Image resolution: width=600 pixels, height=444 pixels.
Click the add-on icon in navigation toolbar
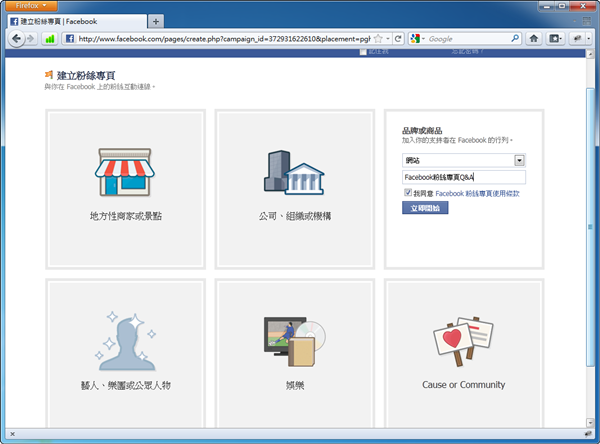pos(577,39)
